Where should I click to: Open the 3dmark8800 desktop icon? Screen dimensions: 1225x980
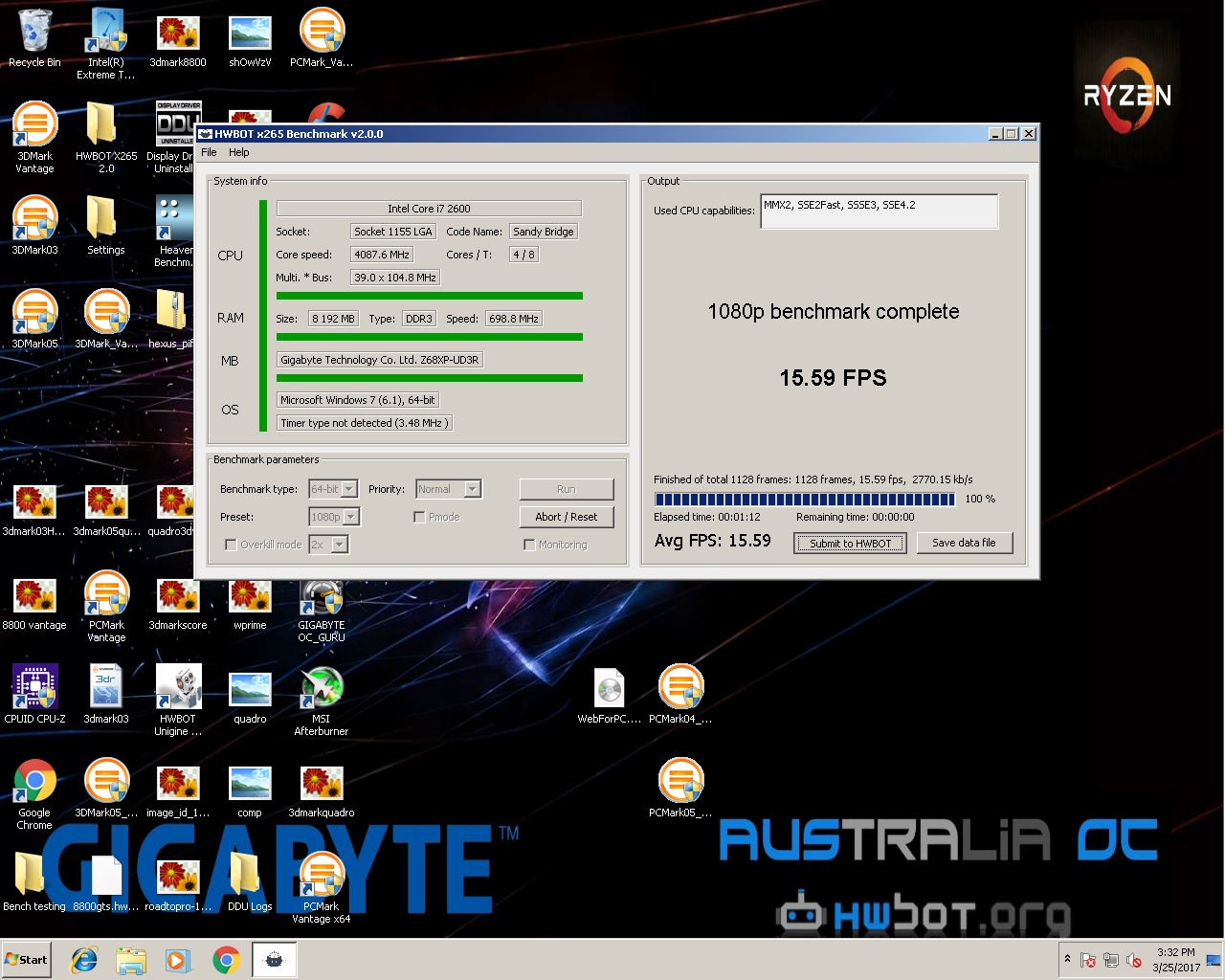point(178,38)
